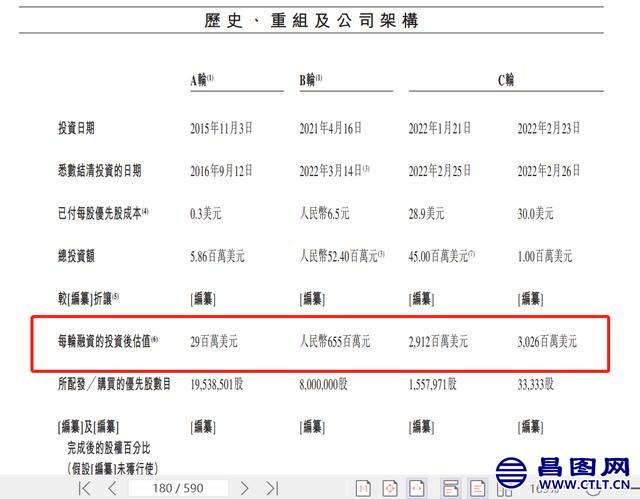640x499 pixels.
Task: Select the value 1.00百萬美元
Action: pyautogui.click(x=545, y=256)
